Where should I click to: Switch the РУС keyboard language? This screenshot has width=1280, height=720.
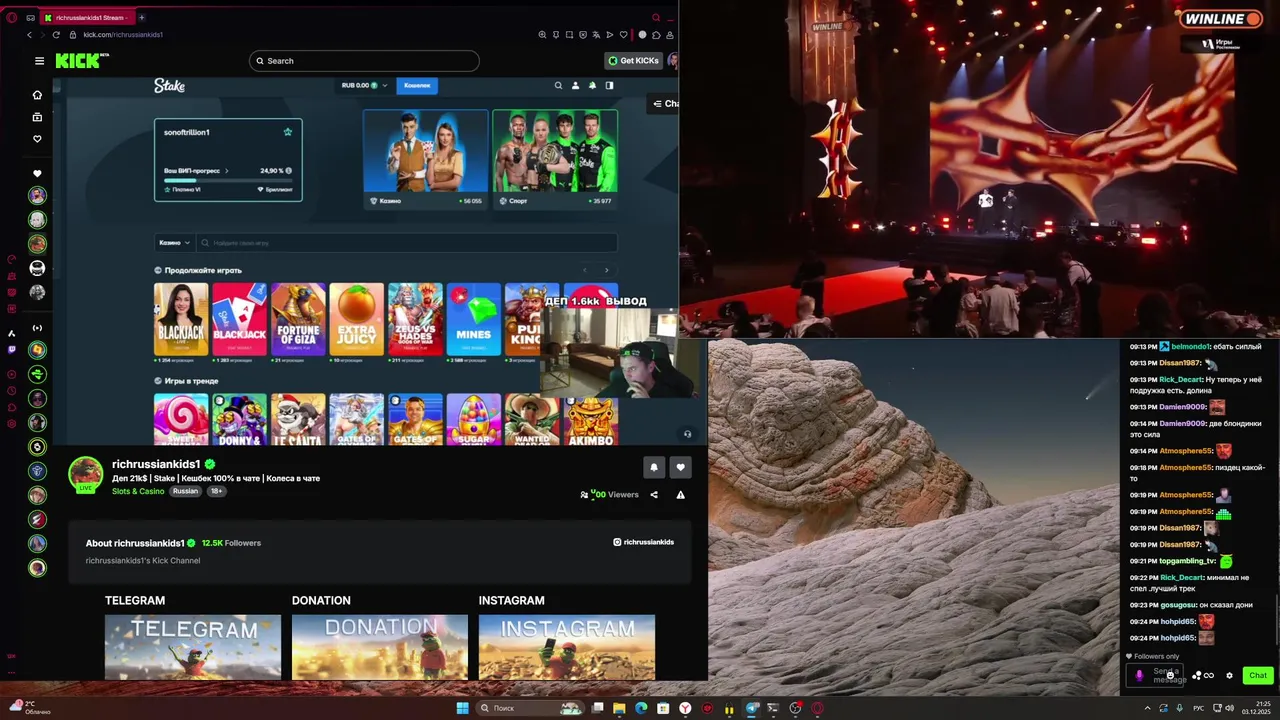(x=1198, y=708)
